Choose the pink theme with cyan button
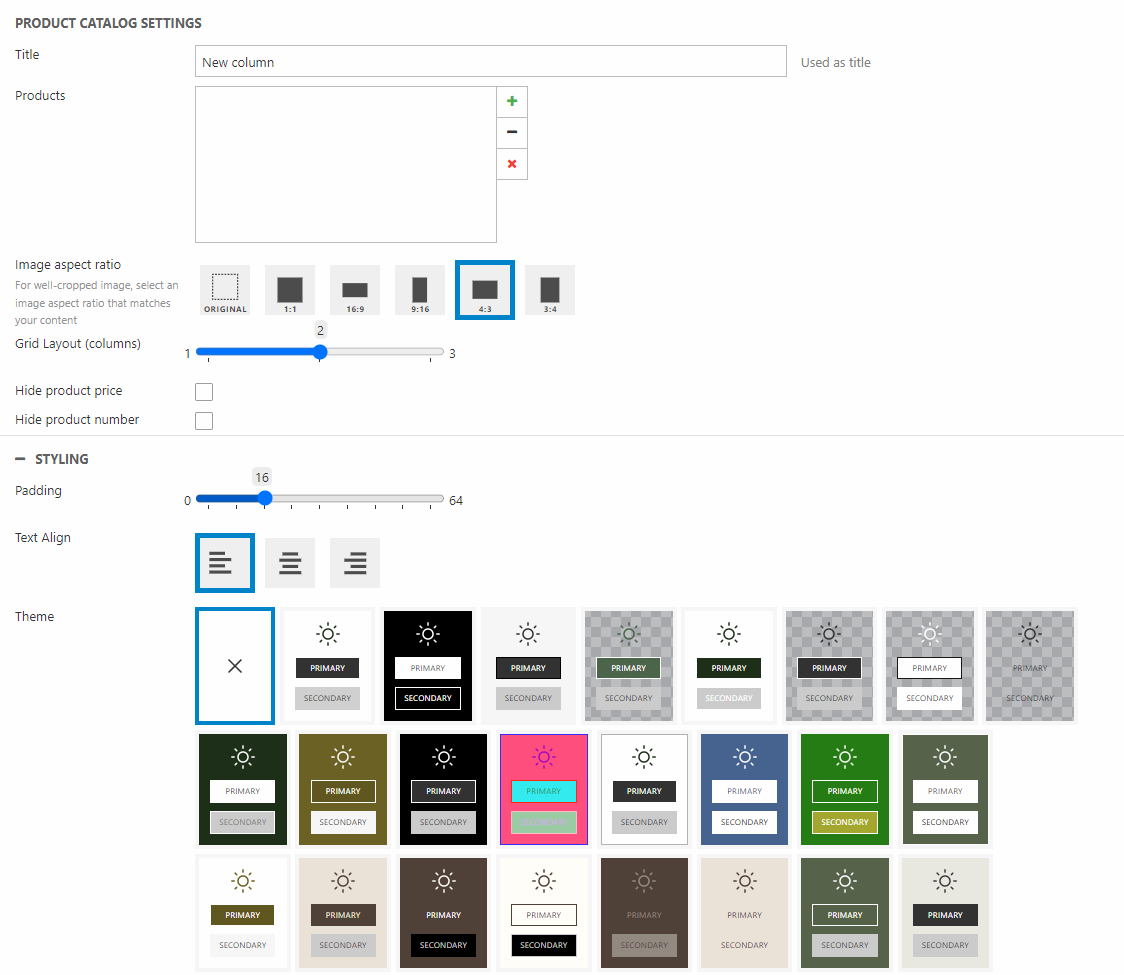The width and height of the screenshot is (1124, 975). (544, 789)
